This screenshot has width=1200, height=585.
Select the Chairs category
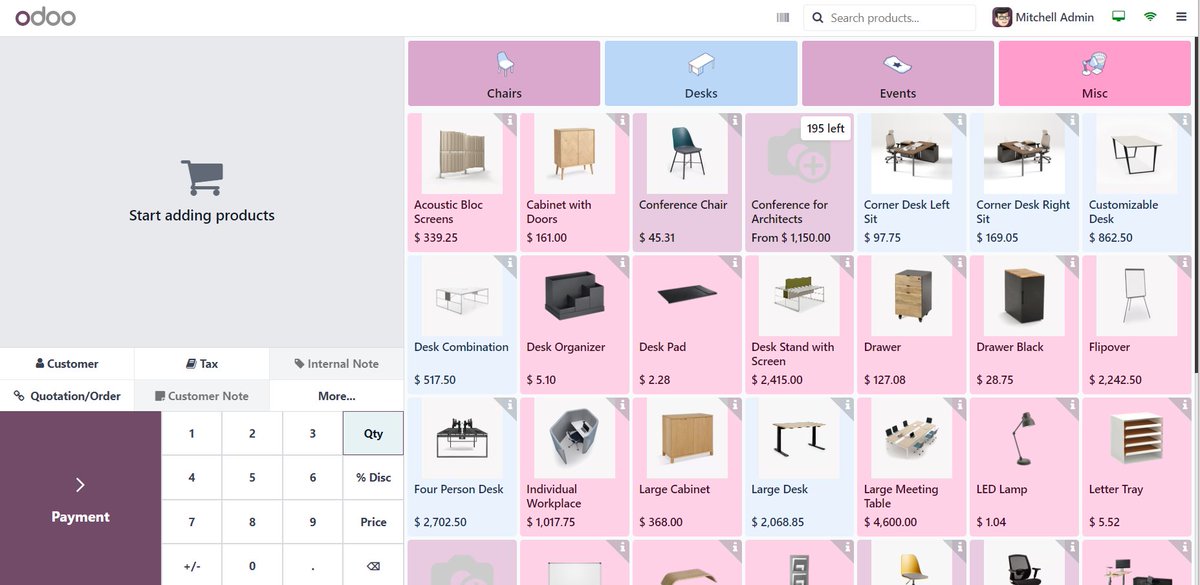click(504, 73)
